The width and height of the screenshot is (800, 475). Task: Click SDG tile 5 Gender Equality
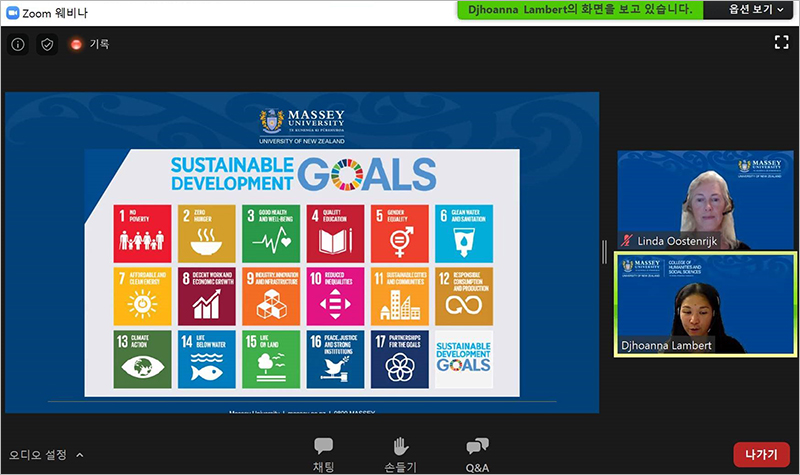pyautogui.click(x=399, y=234)
